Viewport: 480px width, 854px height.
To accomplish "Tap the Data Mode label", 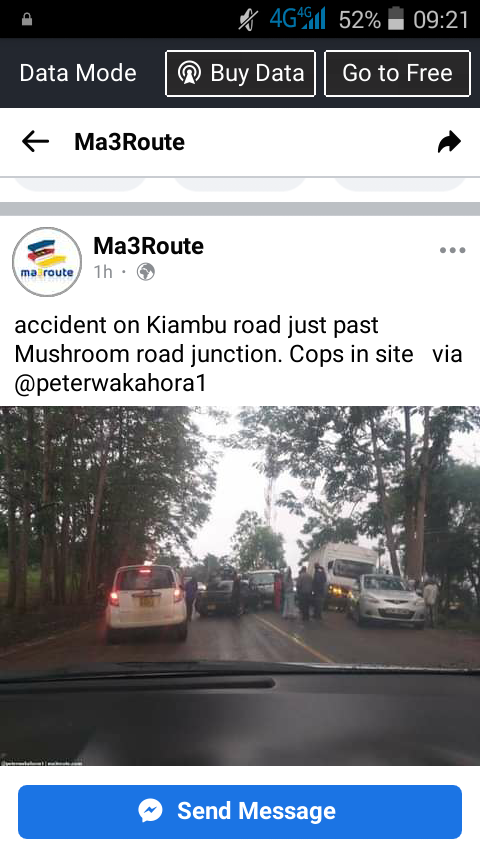I will coord(78,73).
